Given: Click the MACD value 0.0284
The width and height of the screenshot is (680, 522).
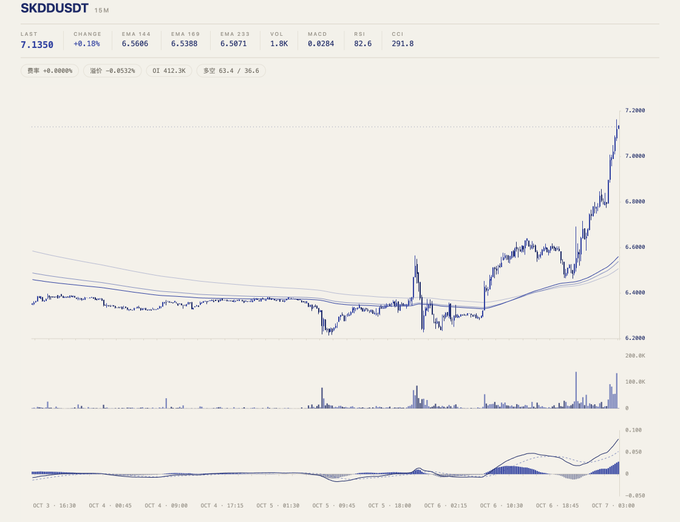Looking at the screenshot, I should point(321,44).
